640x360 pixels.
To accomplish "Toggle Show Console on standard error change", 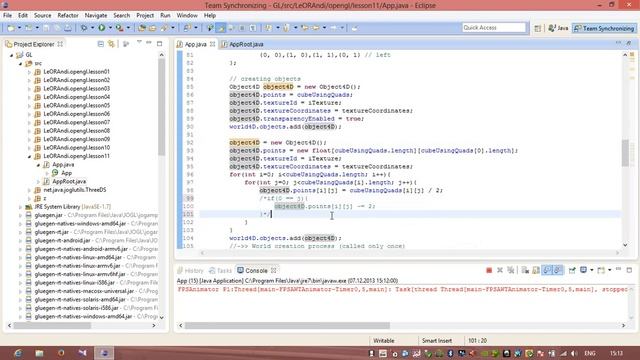I will pos(558,270).
